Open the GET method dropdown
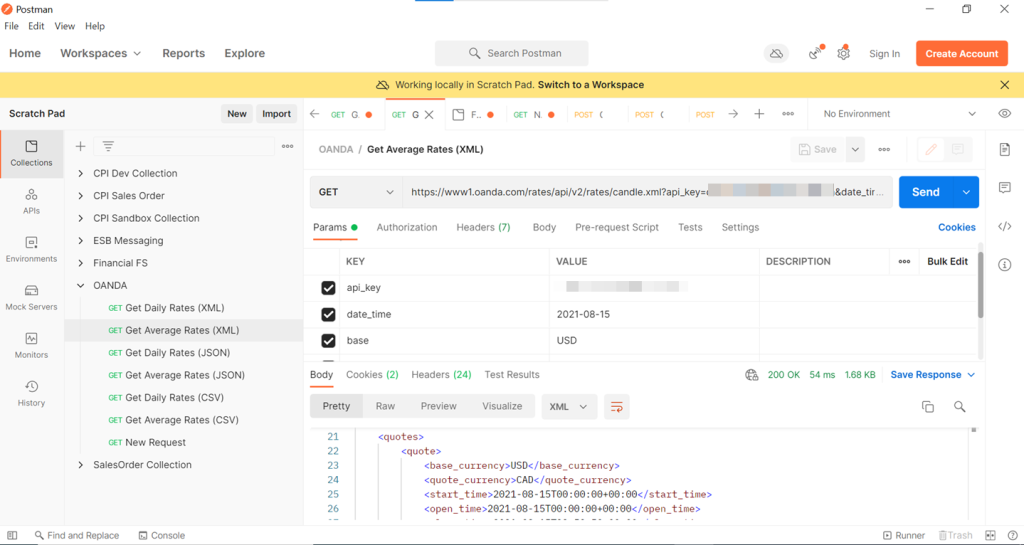Image resolution: width=1024 pixels, height=545 pixels. tap(356, 192)
